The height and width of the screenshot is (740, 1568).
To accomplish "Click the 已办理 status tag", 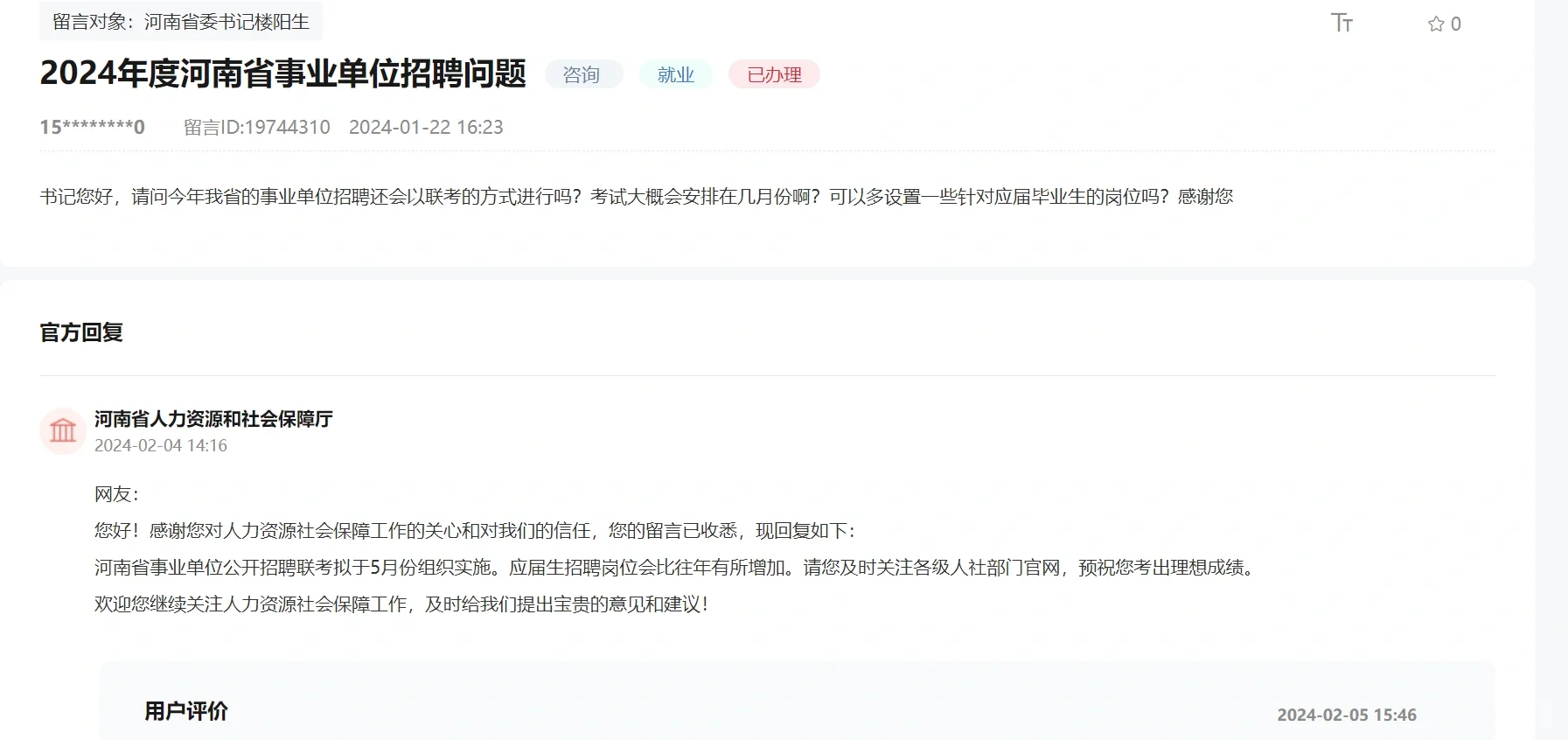I will [x=774, y=74].
